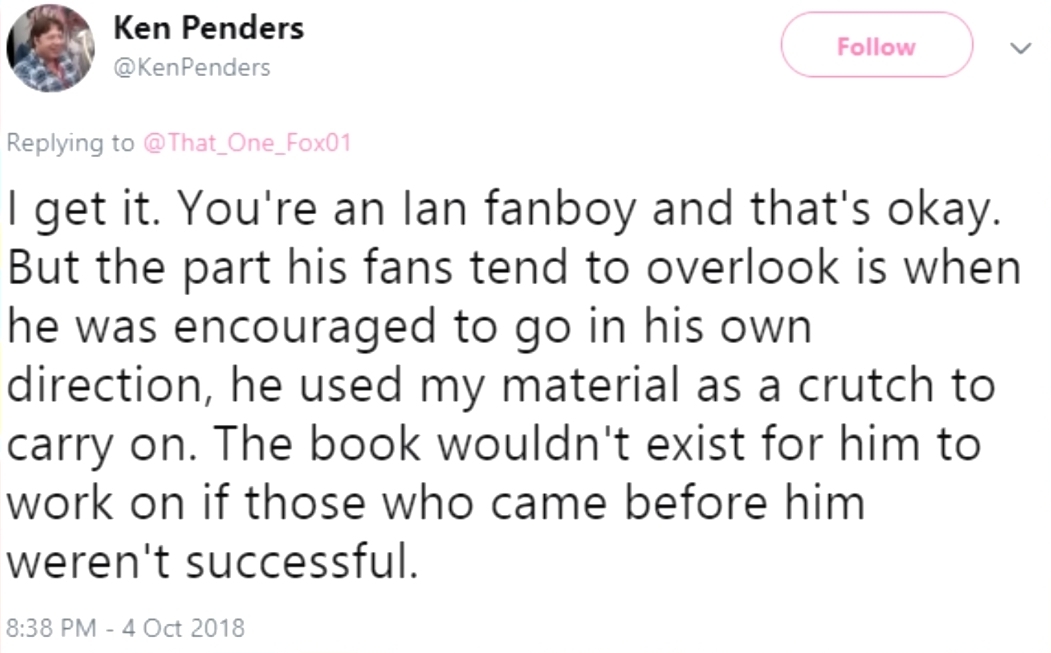Click the 8:38 PM time in the timestamp
Image resolution: width=1051 pixels, height=653 pixels.
coord(50,629)
